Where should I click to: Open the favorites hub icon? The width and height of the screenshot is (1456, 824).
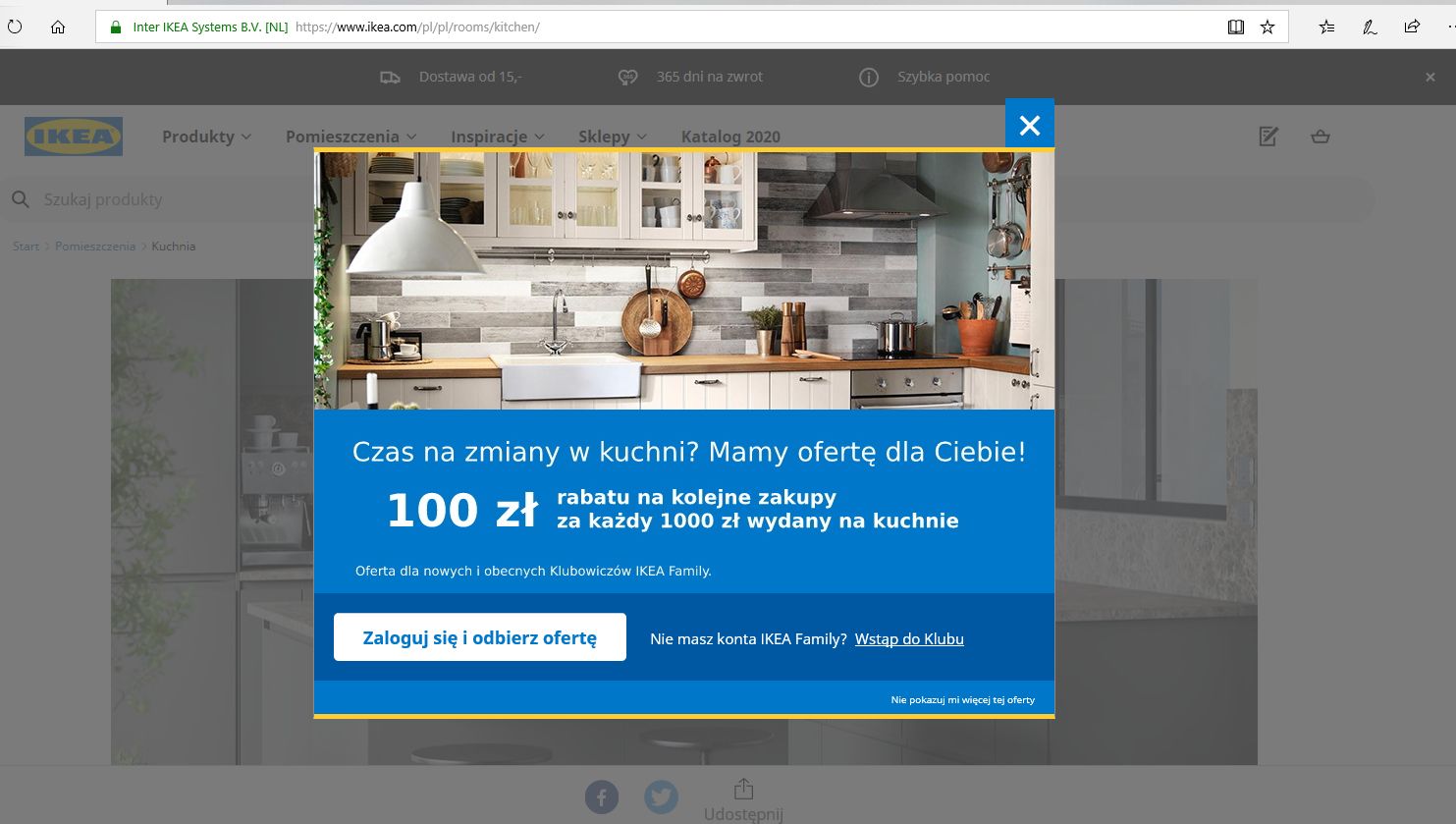tap(1326, 27)
